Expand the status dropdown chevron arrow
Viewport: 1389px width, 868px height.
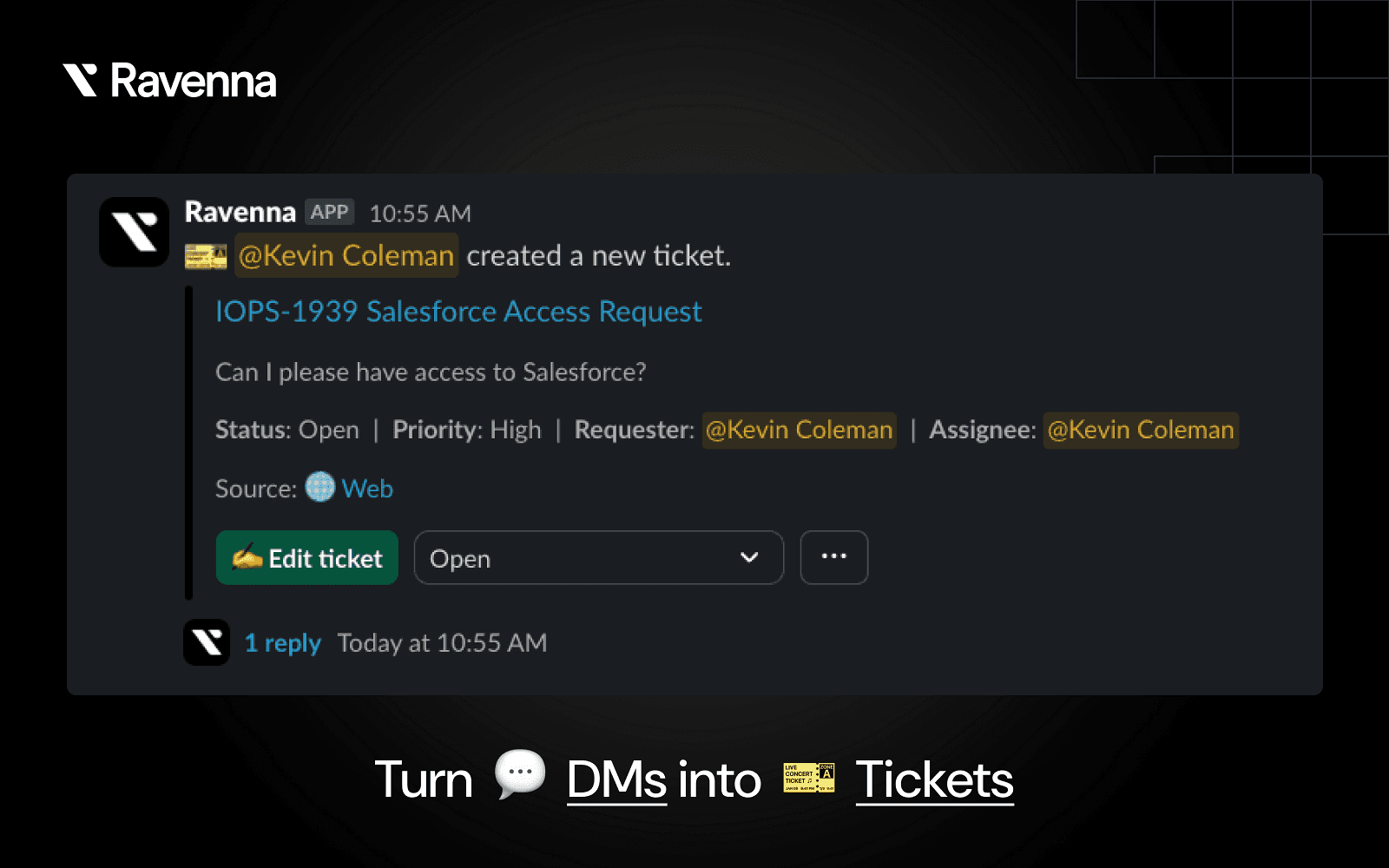[x=749, y=557]
